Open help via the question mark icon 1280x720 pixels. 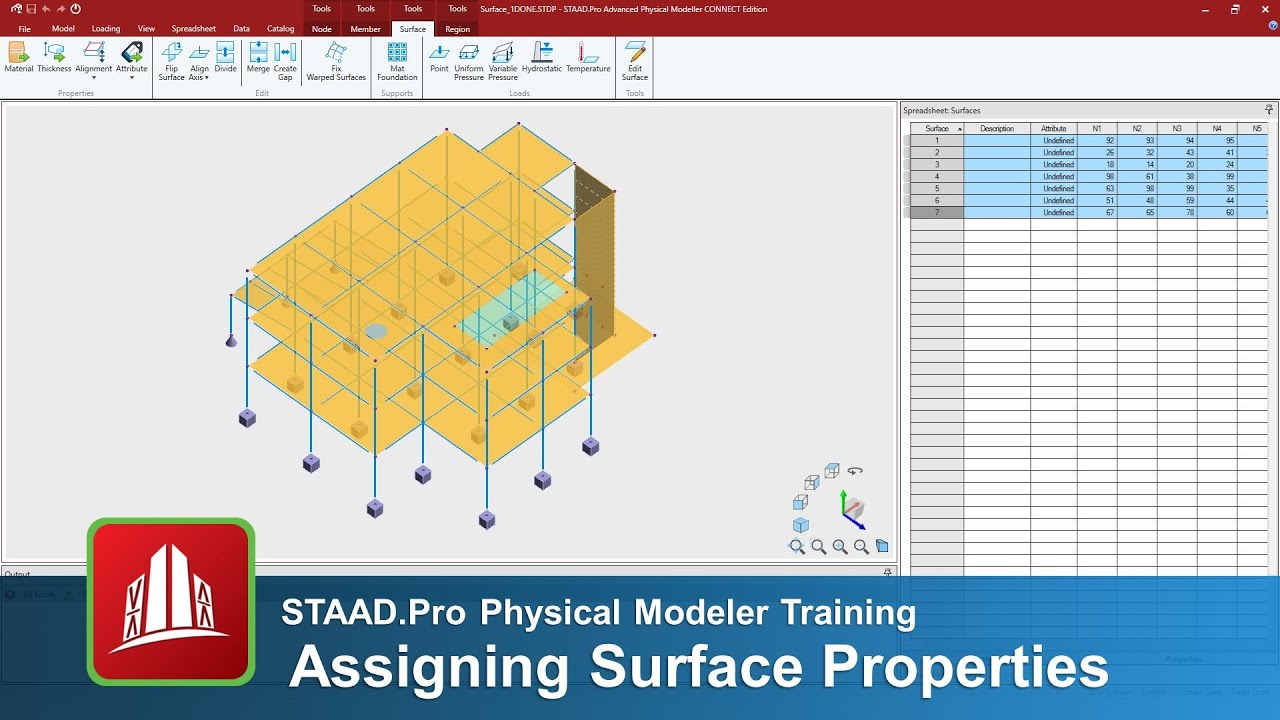(1273, 26)
